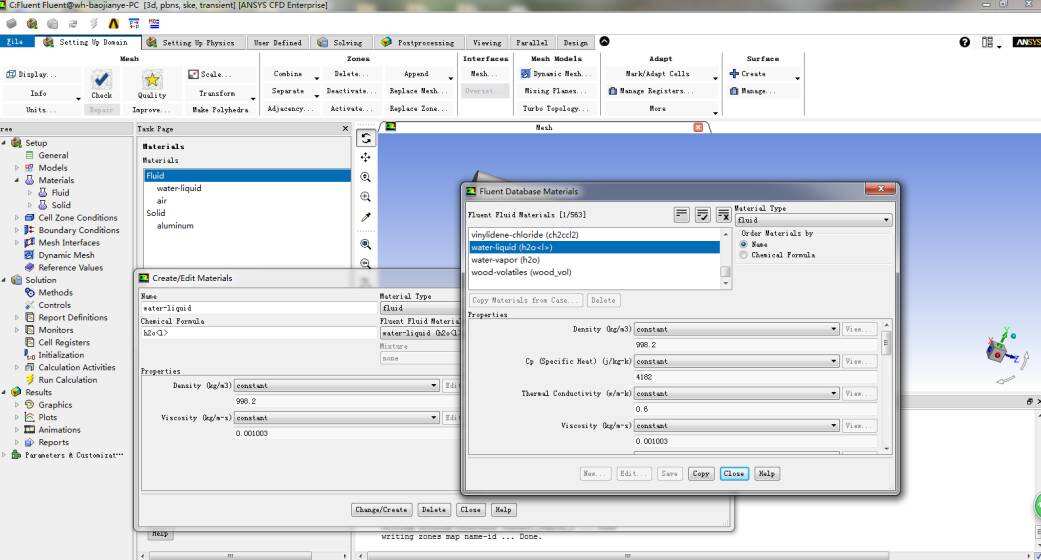
Task: Open the help question mark icon
Action: (x=965, y=42)
